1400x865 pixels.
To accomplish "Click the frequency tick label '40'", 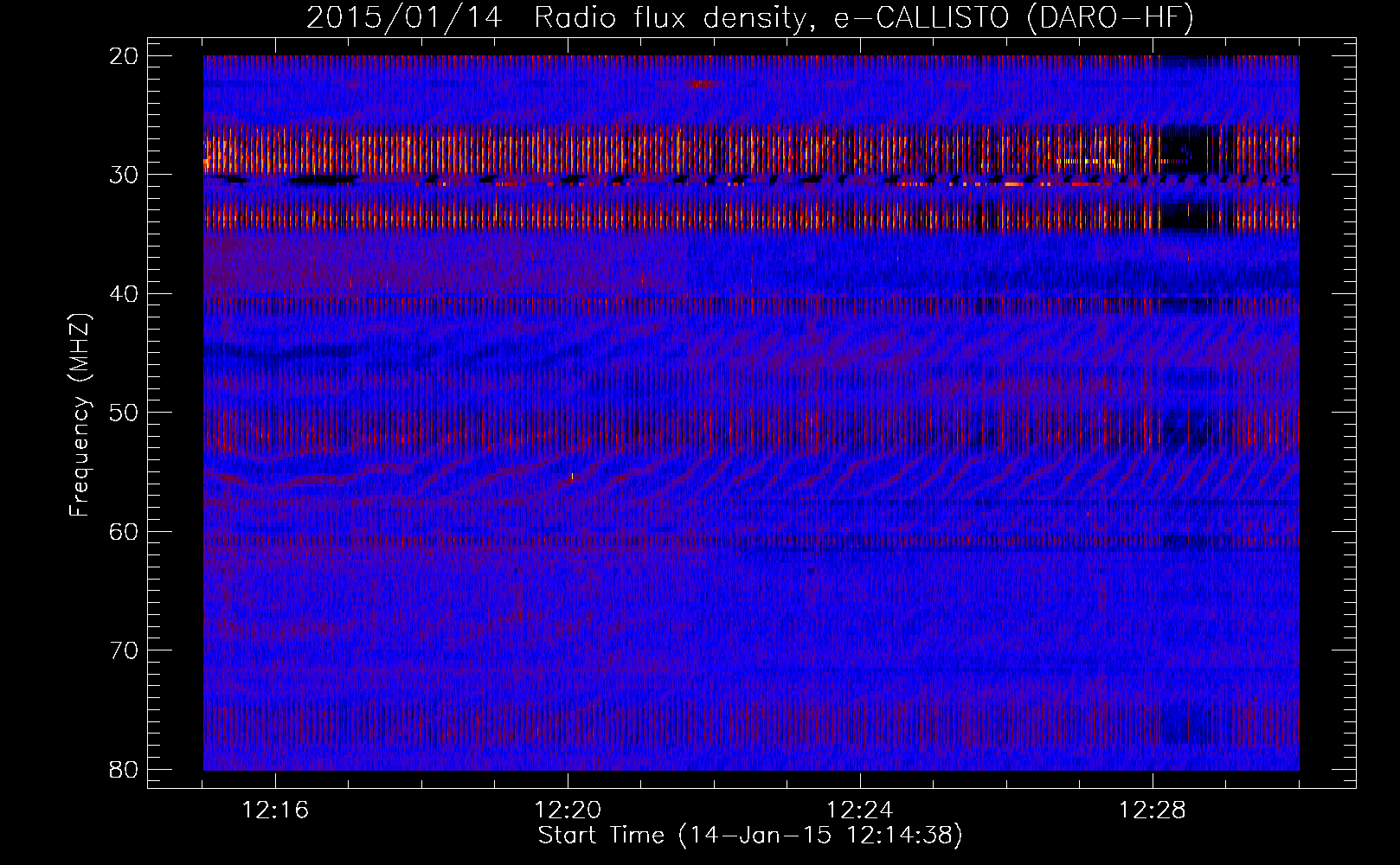I will point(125,294).
